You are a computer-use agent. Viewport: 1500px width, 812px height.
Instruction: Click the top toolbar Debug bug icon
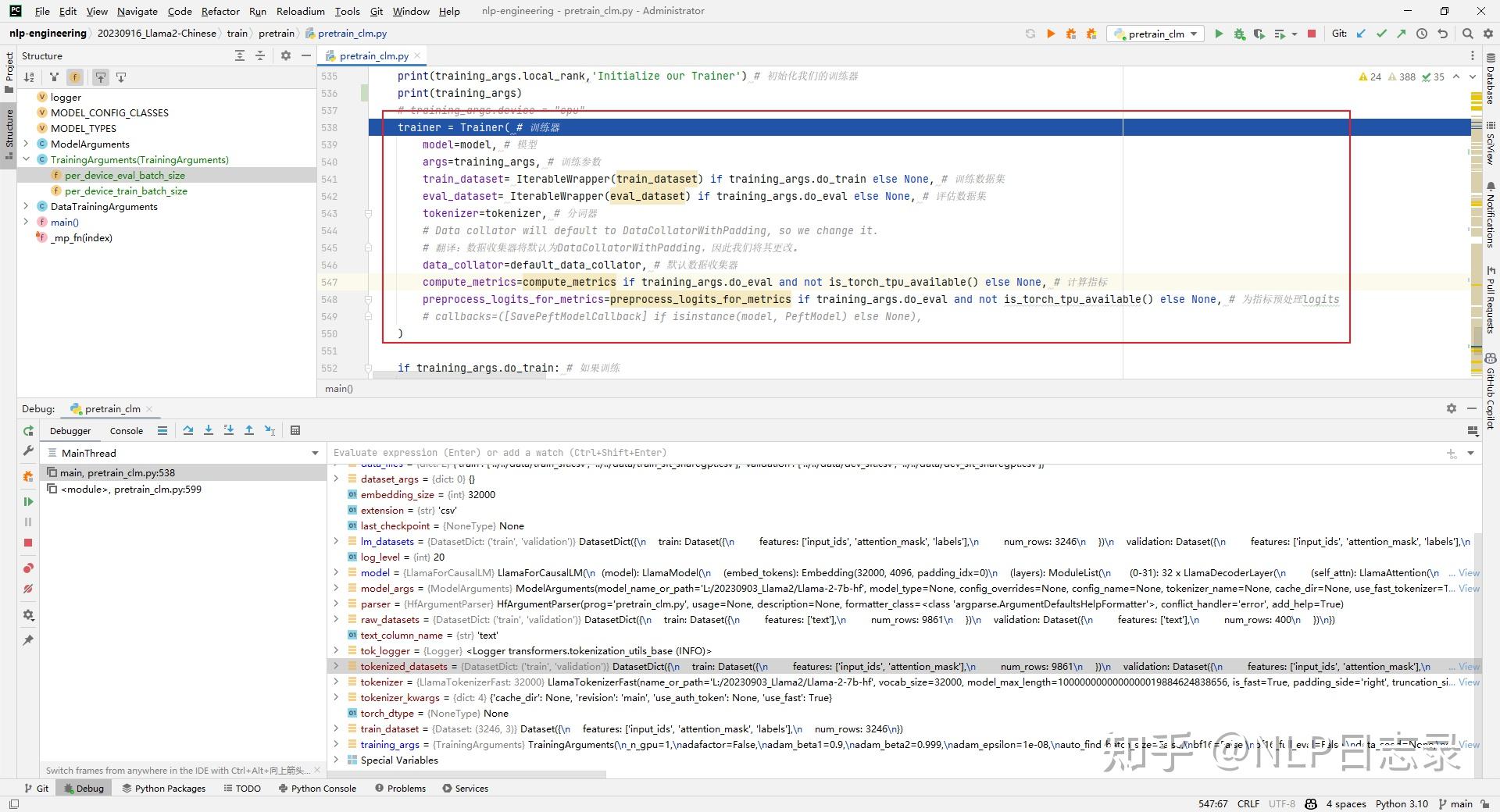[x=1239, y=34]
